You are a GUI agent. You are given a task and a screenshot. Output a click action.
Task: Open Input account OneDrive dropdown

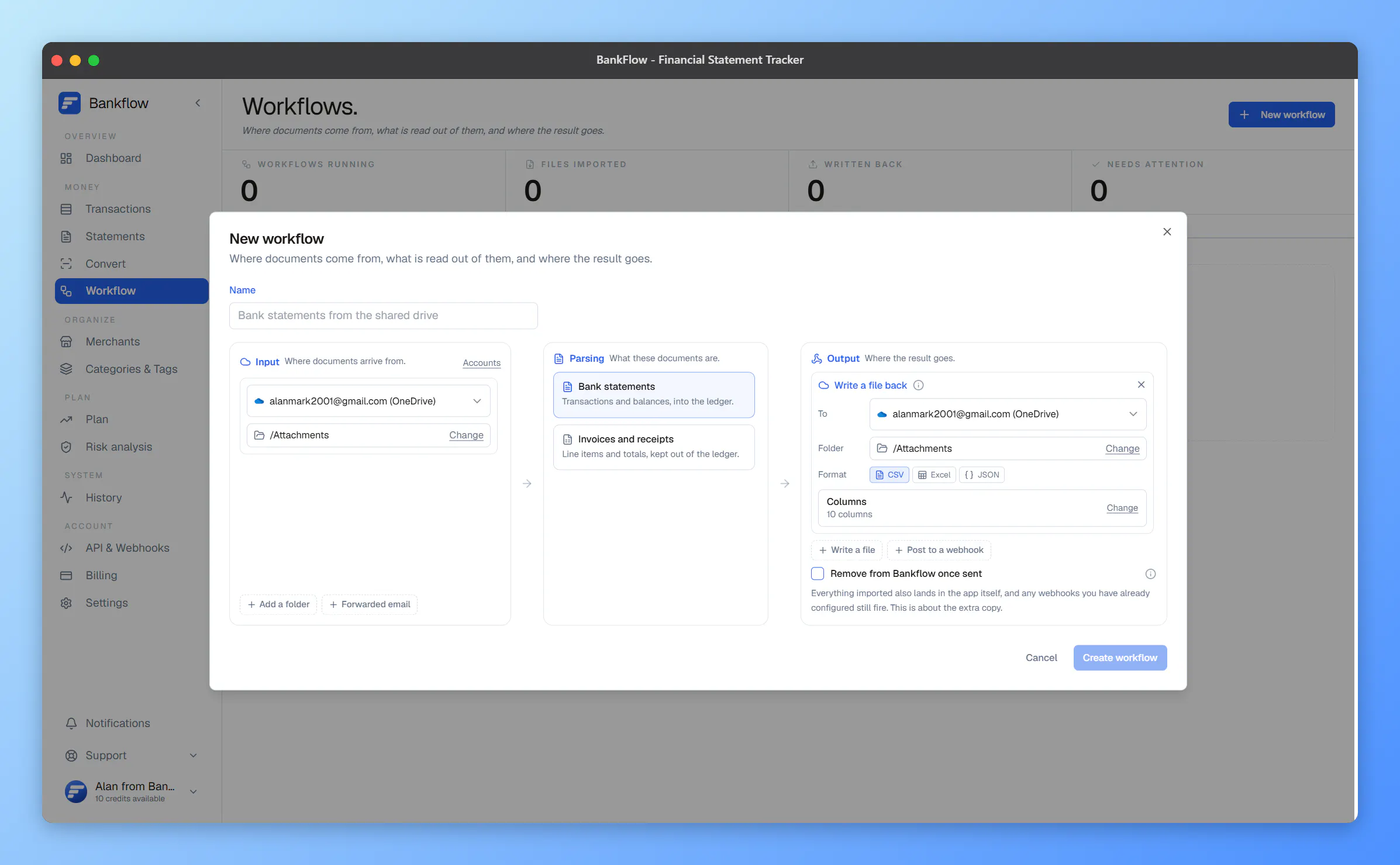[x=368, y=401]
